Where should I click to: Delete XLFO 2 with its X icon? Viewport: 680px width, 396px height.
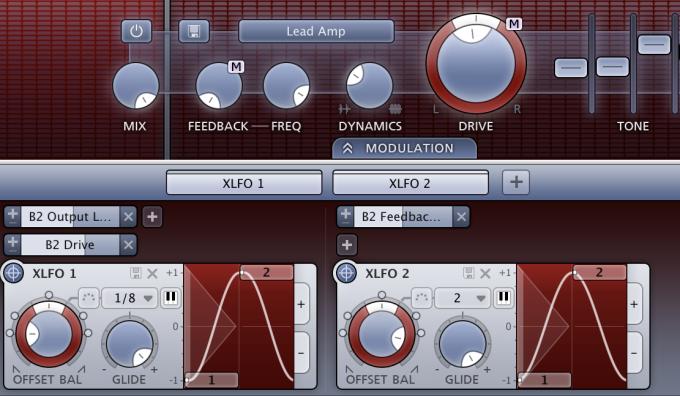(485, 273)
